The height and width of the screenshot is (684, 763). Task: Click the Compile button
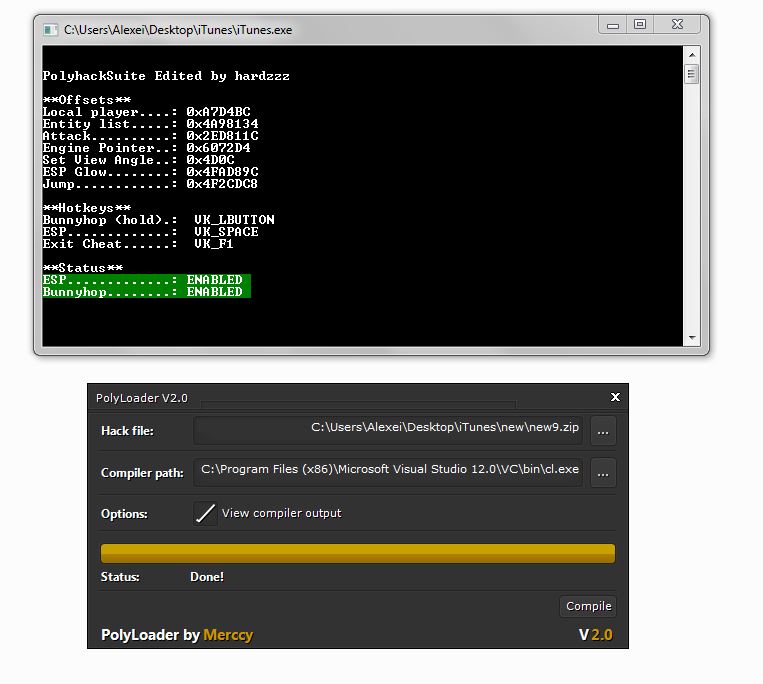[588, 606]
